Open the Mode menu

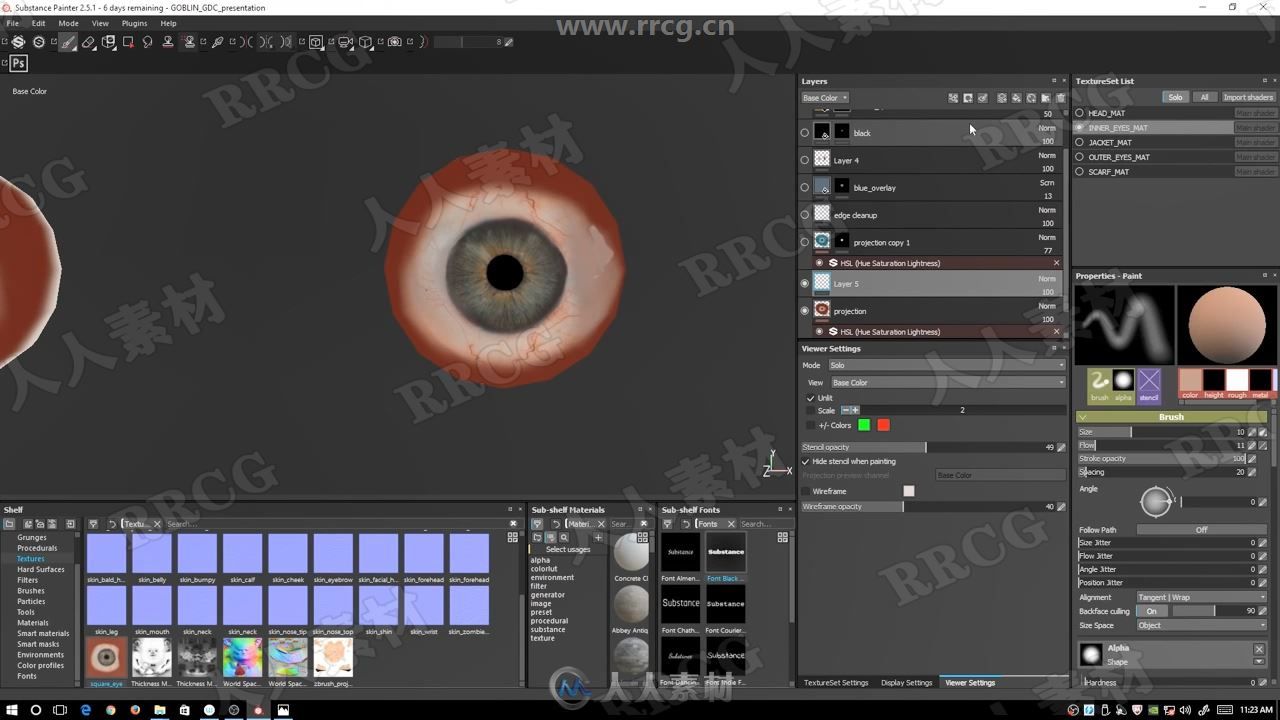pos(68,23)
